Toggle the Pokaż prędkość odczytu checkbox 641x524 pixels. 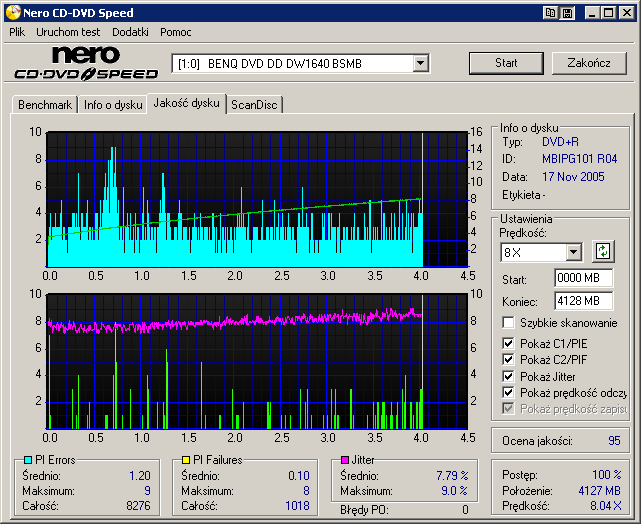508,393
